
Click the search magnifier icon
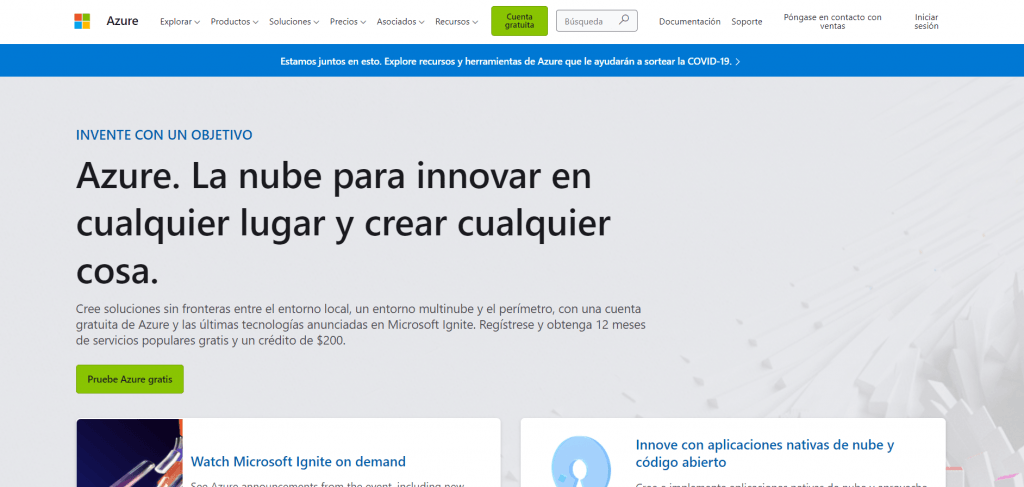click(x=624, y=20)
